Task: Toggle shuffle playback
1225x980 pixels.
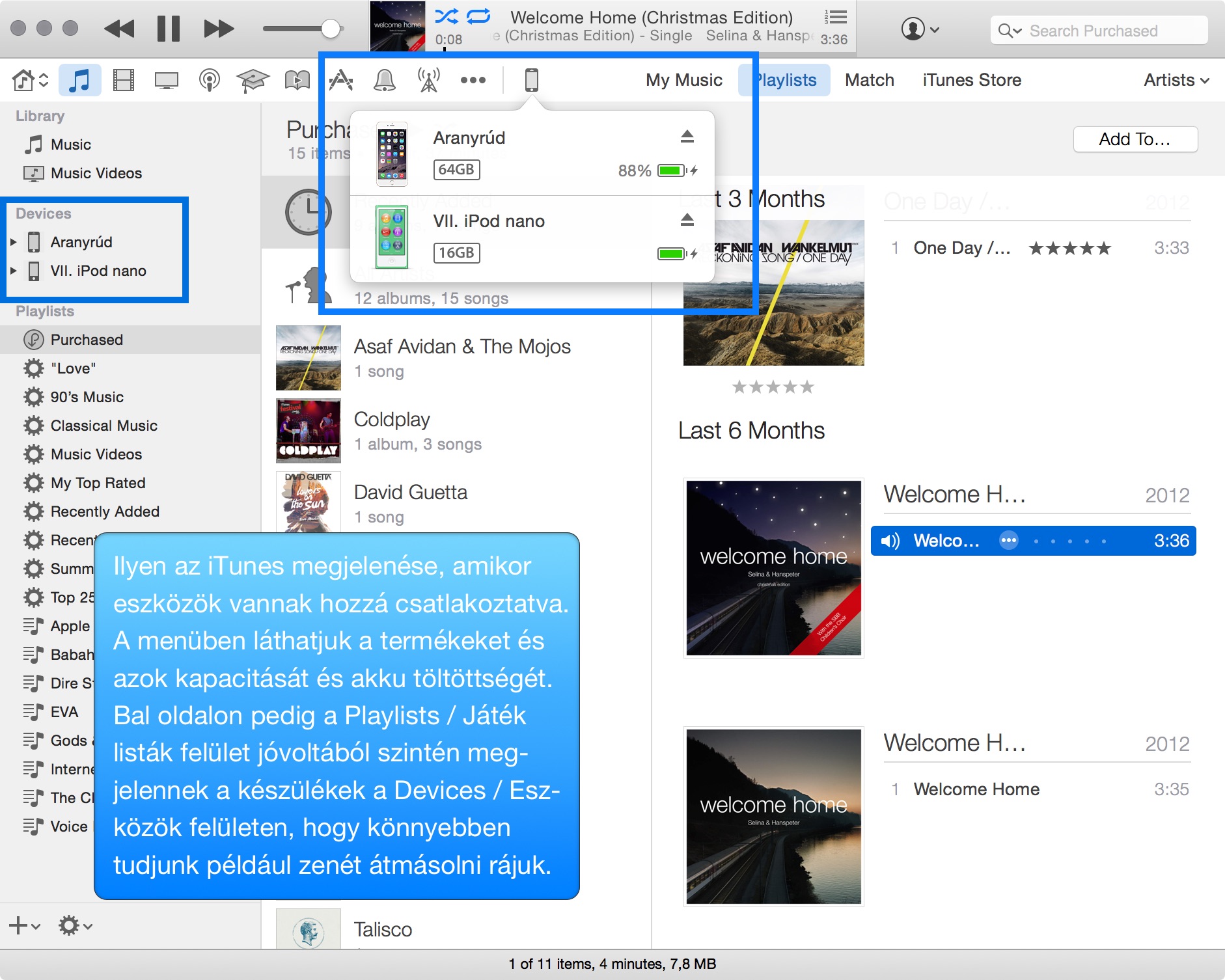Action: [447, 16]
